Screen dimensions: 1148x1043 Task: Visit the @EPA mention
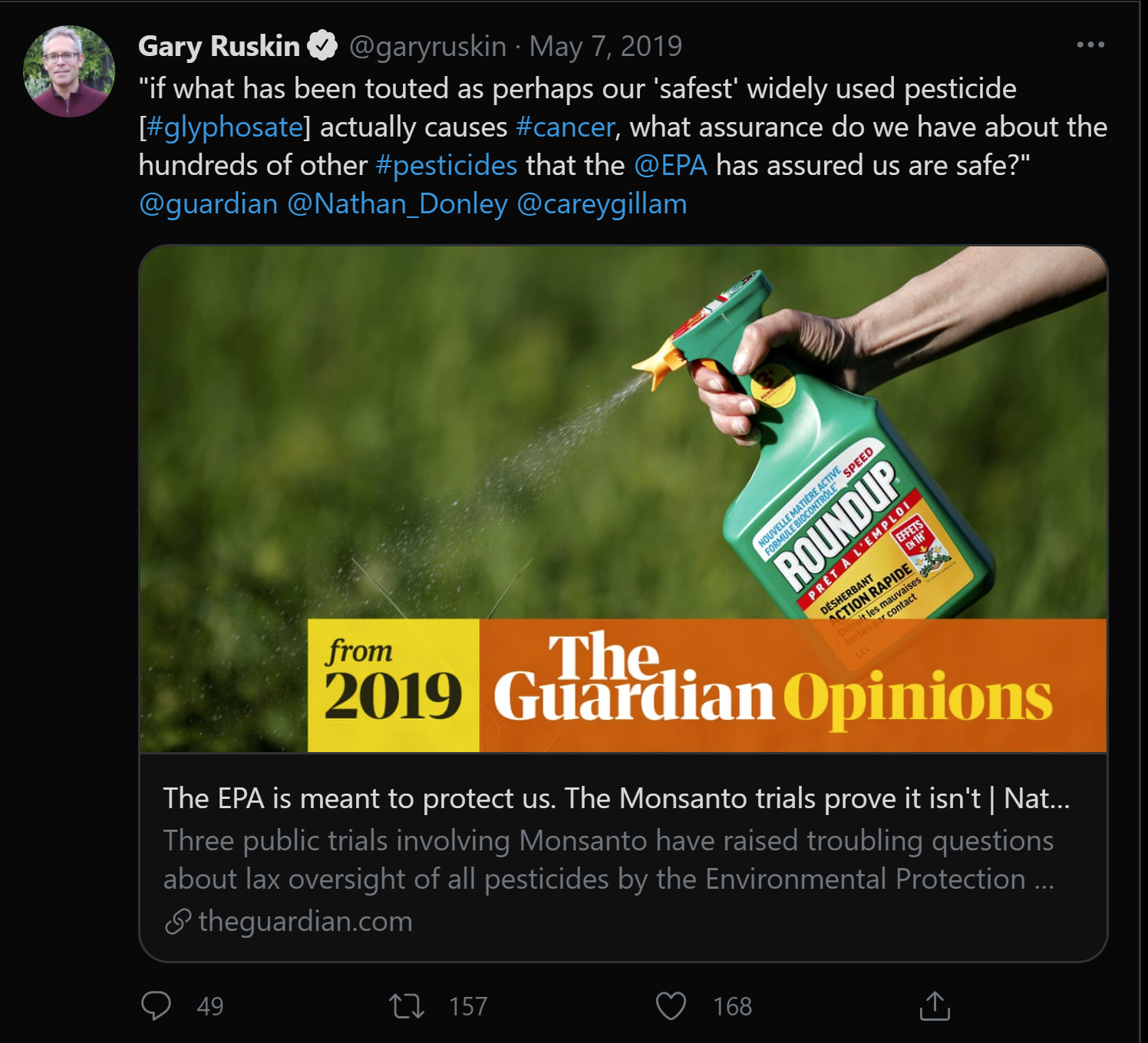coord(671,165)
